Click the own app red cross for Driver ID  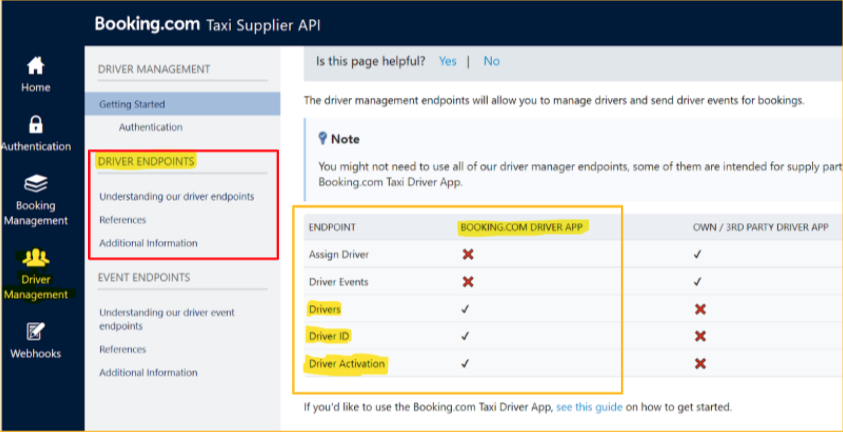(700, 336)
